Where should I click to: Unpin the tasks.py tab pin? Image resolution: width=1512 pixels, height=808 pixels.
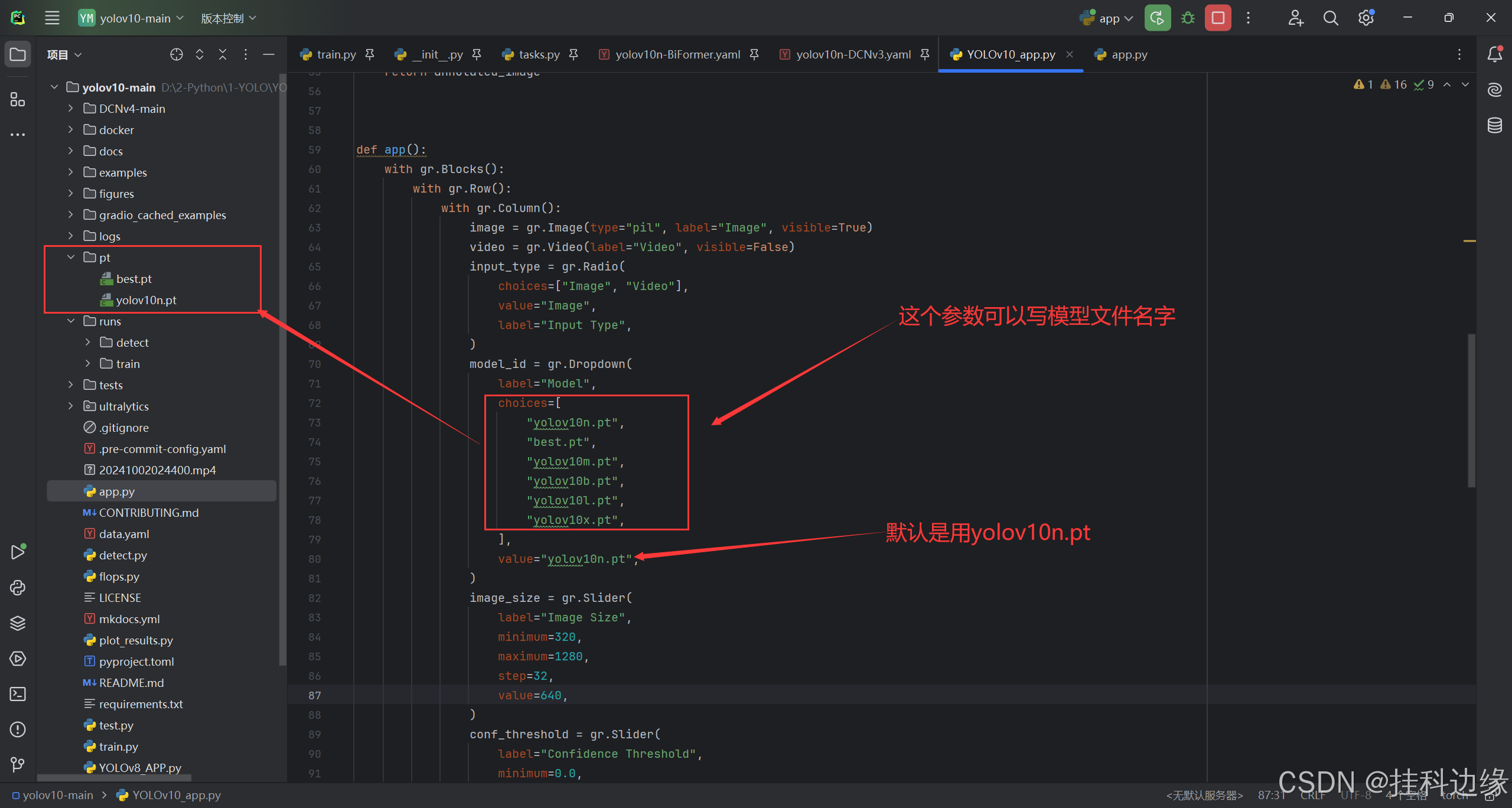[x=573, y=54]
